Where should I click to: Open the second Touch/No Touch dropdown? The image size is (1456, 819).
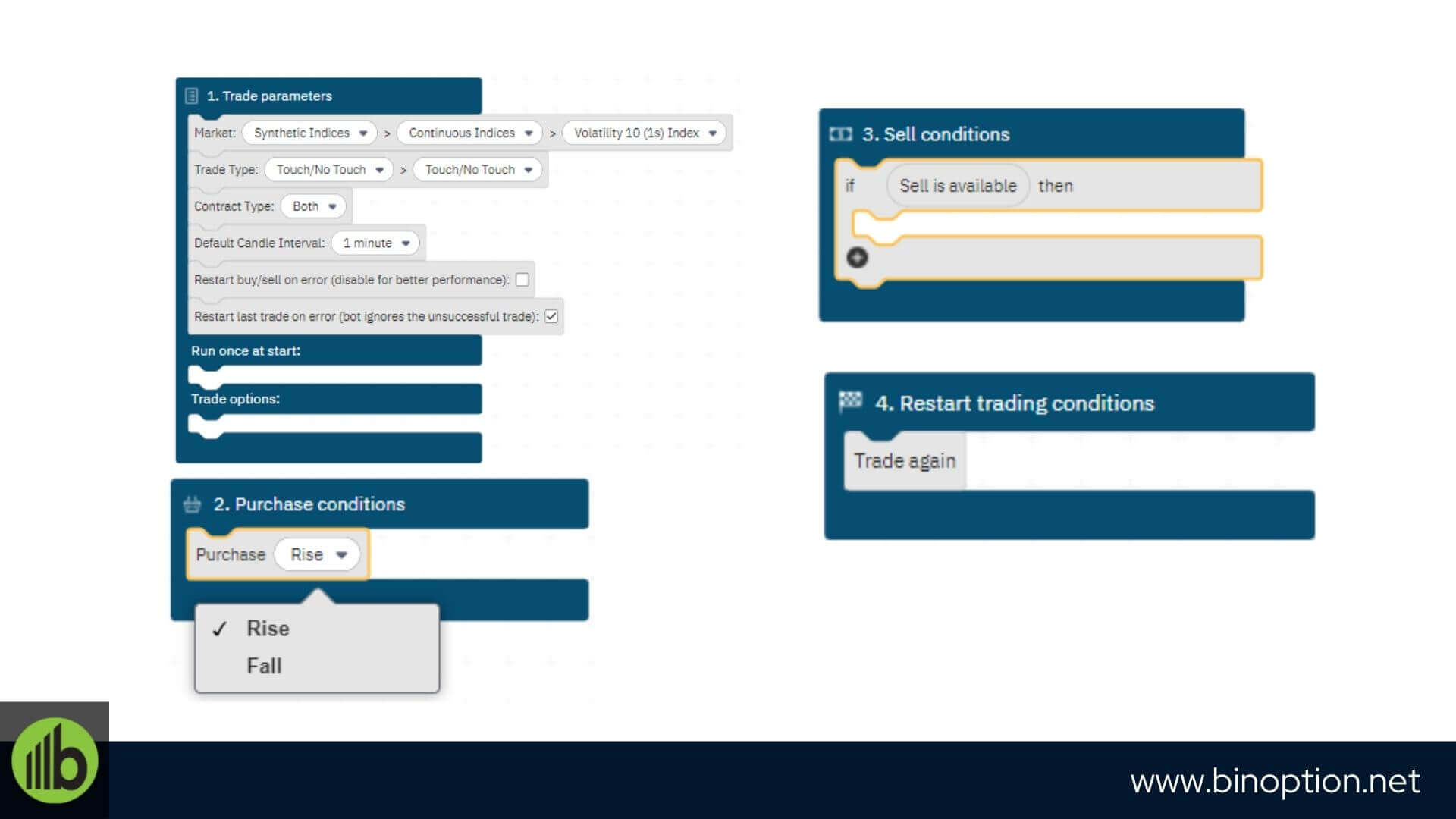click(478, 170)
